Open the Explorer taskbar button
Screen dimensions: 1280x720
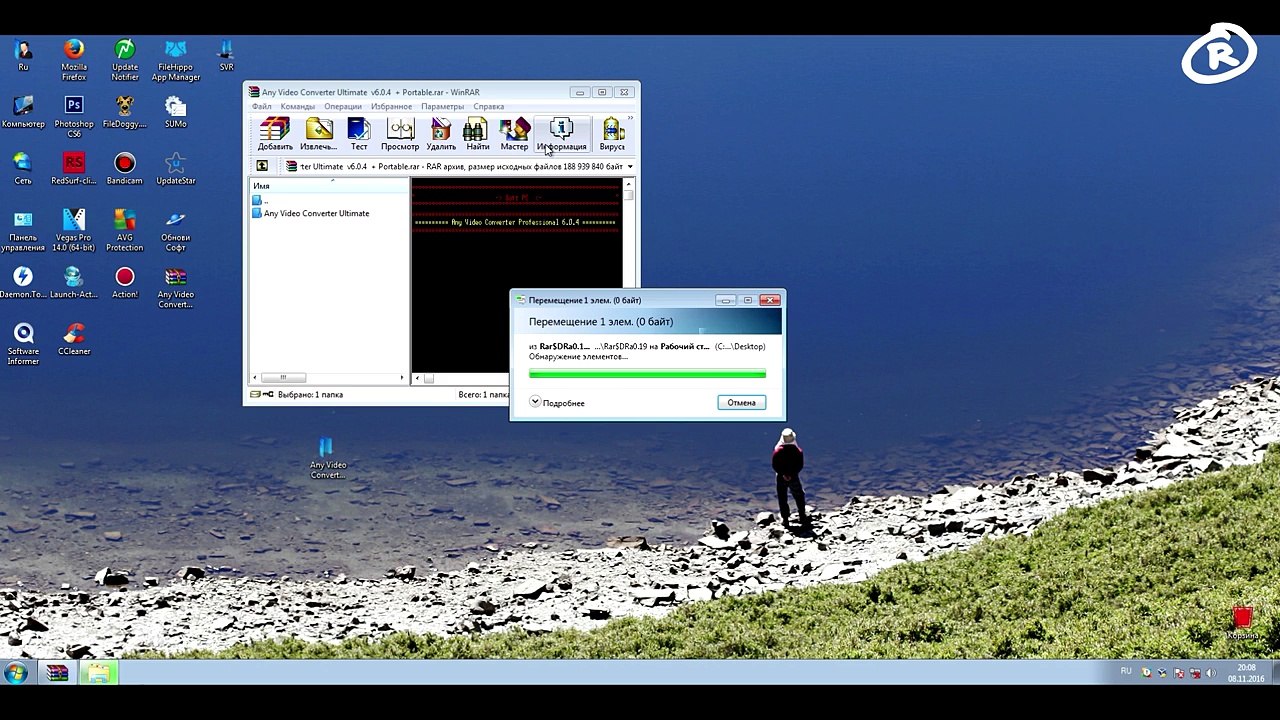coord(98,673)
